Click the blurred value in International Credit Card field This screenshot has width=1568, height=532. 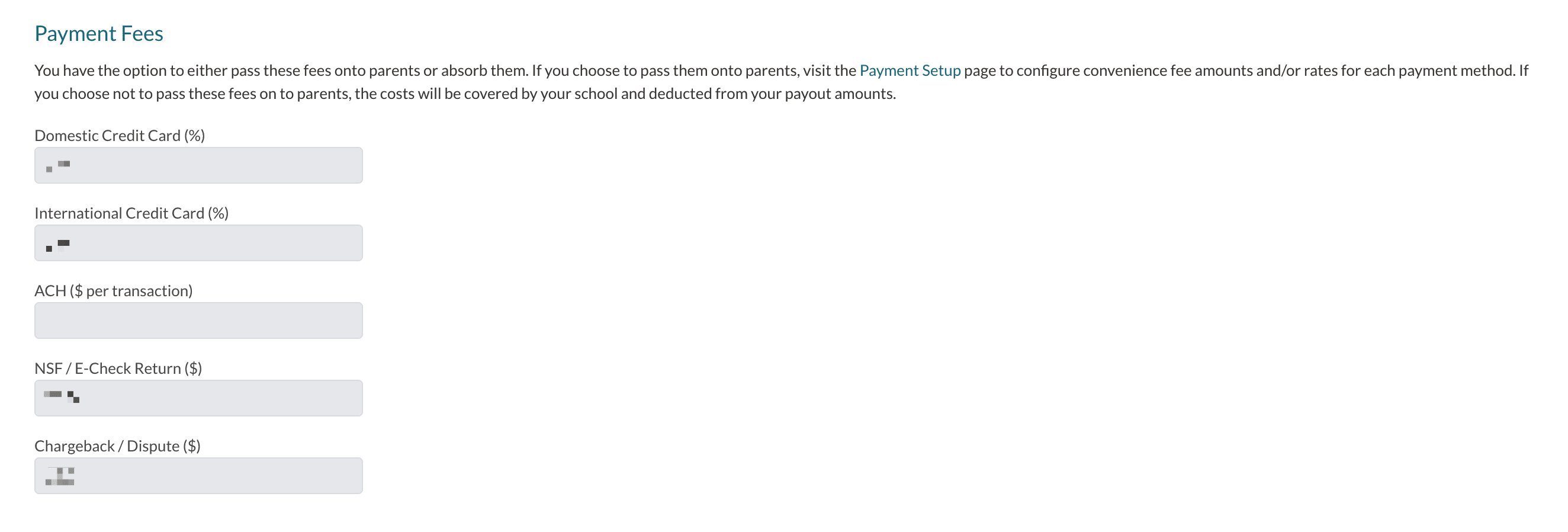coord(58,245)
